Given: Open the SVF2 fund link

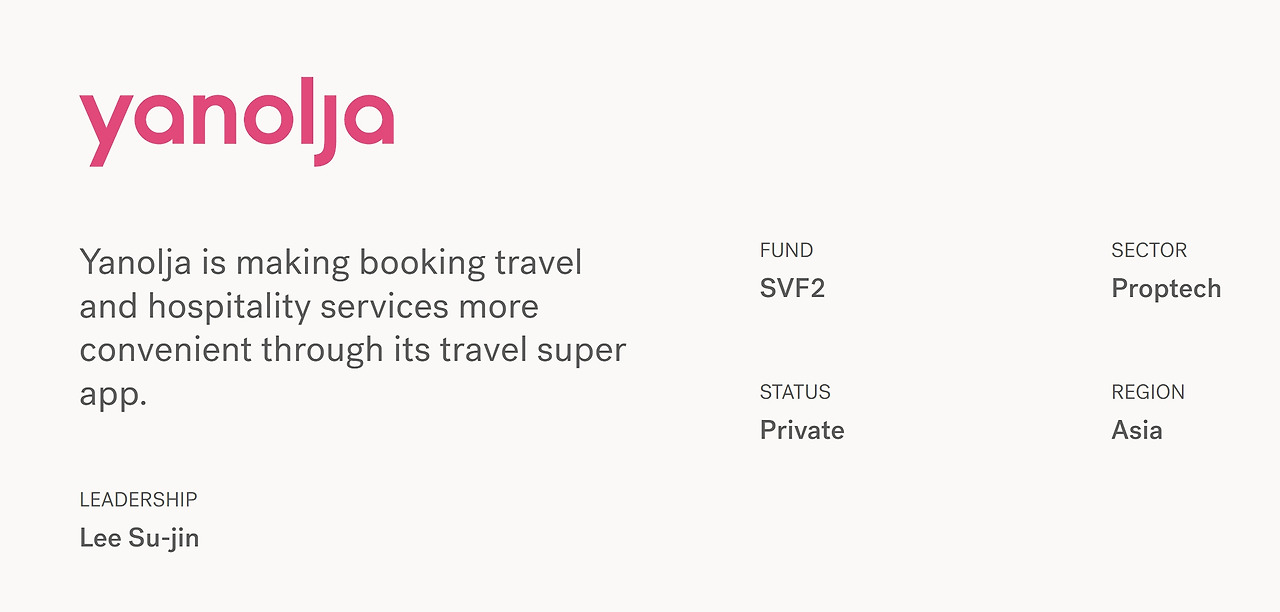Looking at the screenshot, I should coord(792,289).
